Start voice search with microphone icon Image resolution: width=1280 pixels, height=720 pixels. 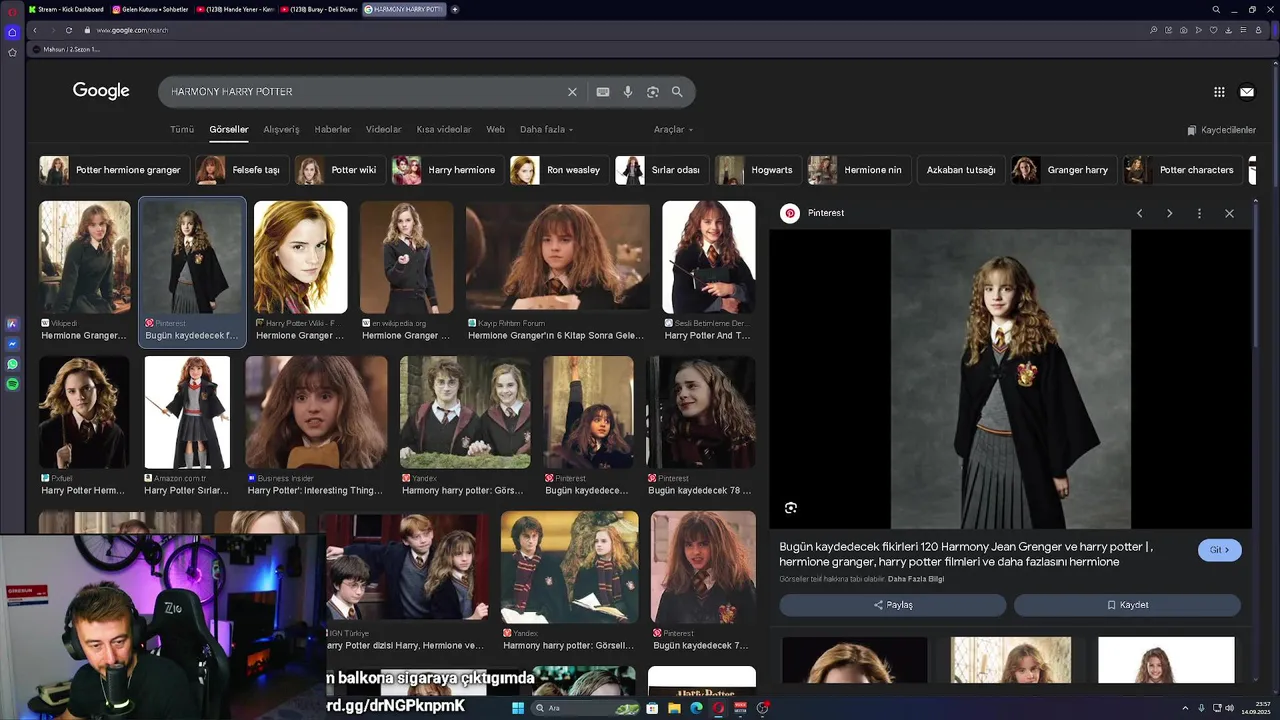point(628,92)
